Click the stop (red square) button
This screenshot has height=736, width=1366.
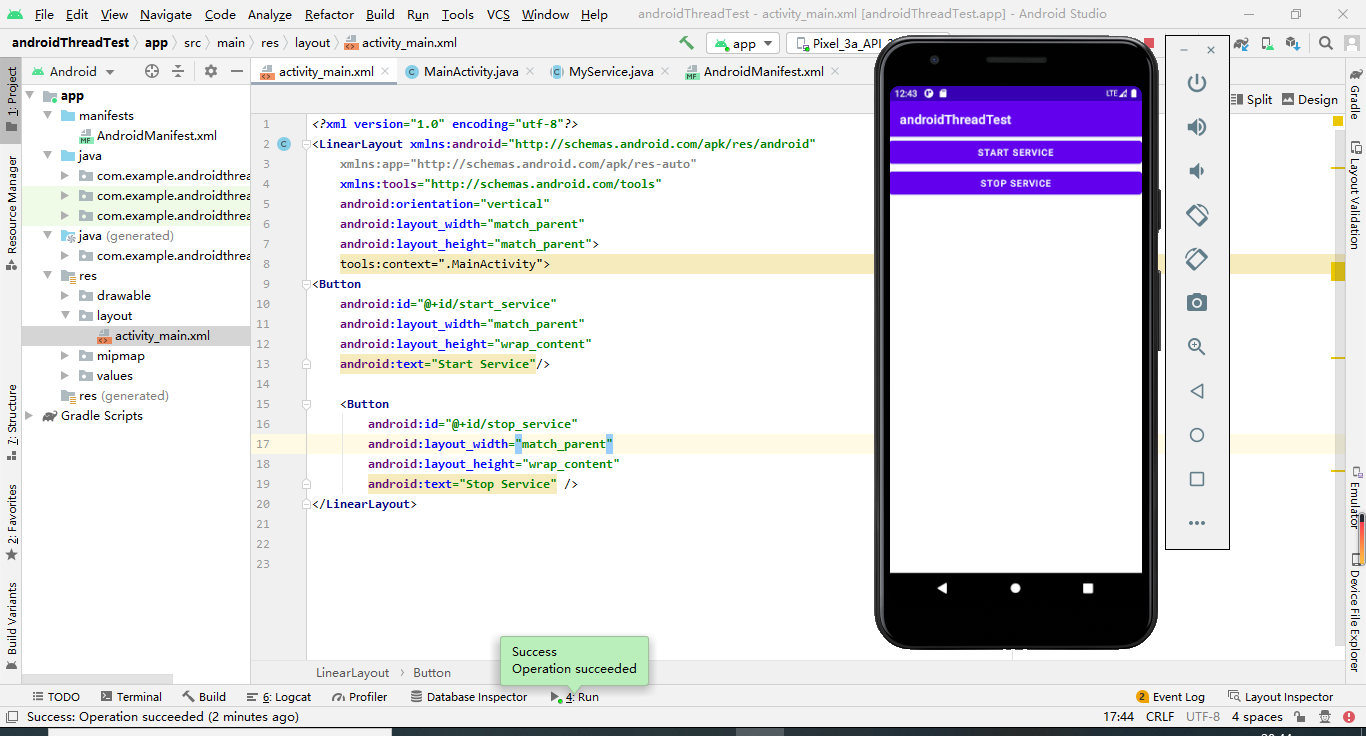(x=1149, y=43)
